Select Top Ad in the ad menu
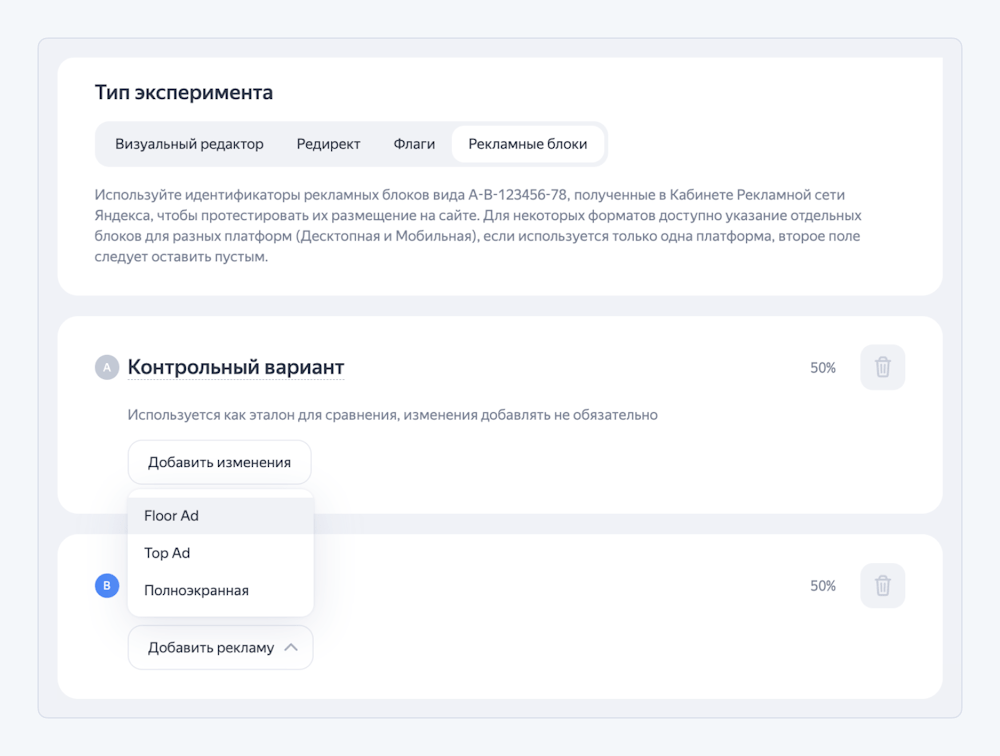This screenshot has height=756, width=1000. click(167, 553)
